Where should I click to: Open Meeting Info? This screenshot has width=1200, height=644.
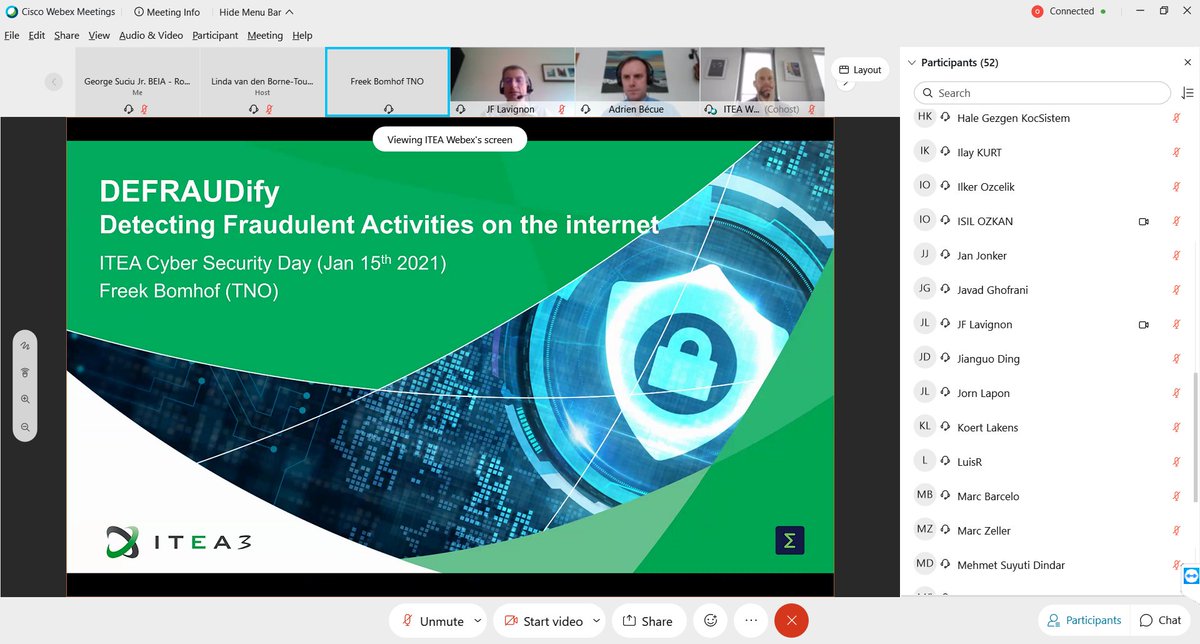click(x=167, y=12)
